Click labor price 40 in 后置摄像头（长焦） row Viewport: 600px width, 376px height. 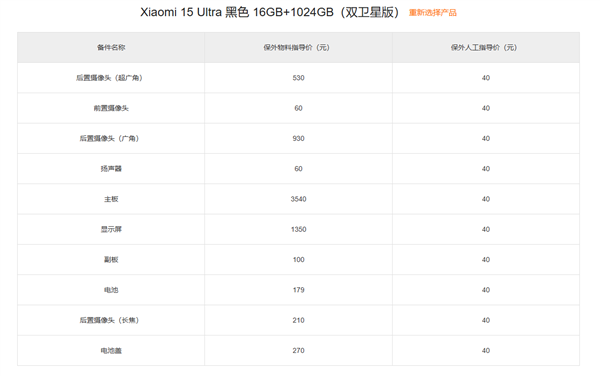coord(486,320)
